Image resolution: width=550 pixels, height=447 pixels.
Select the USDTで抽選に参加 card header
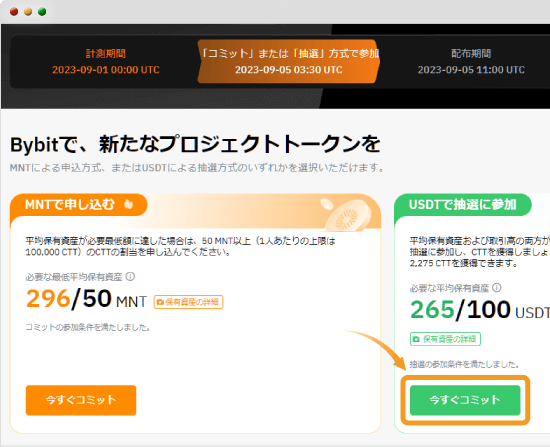(x=463, y=205)
